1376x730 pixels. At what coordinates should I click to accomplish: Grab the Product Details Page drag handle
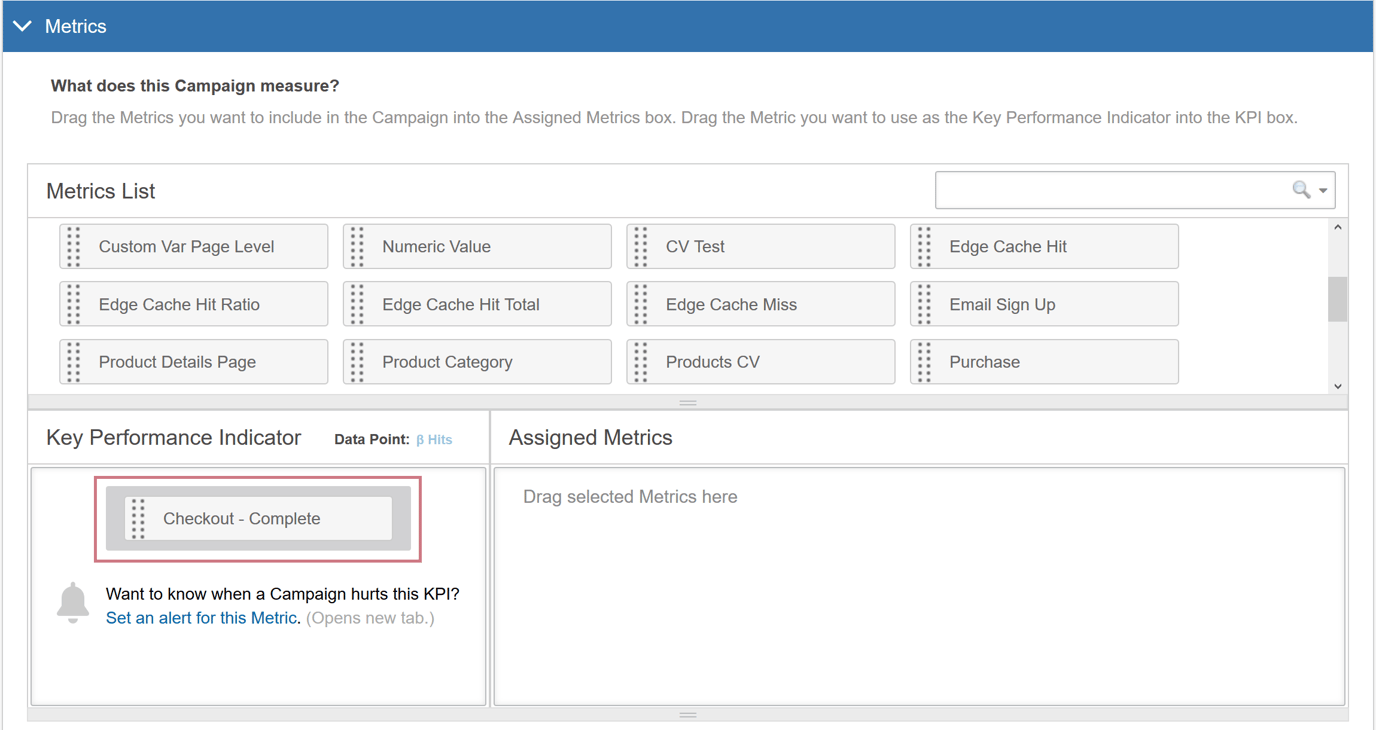pyautogui.click(x=74, y=362)
